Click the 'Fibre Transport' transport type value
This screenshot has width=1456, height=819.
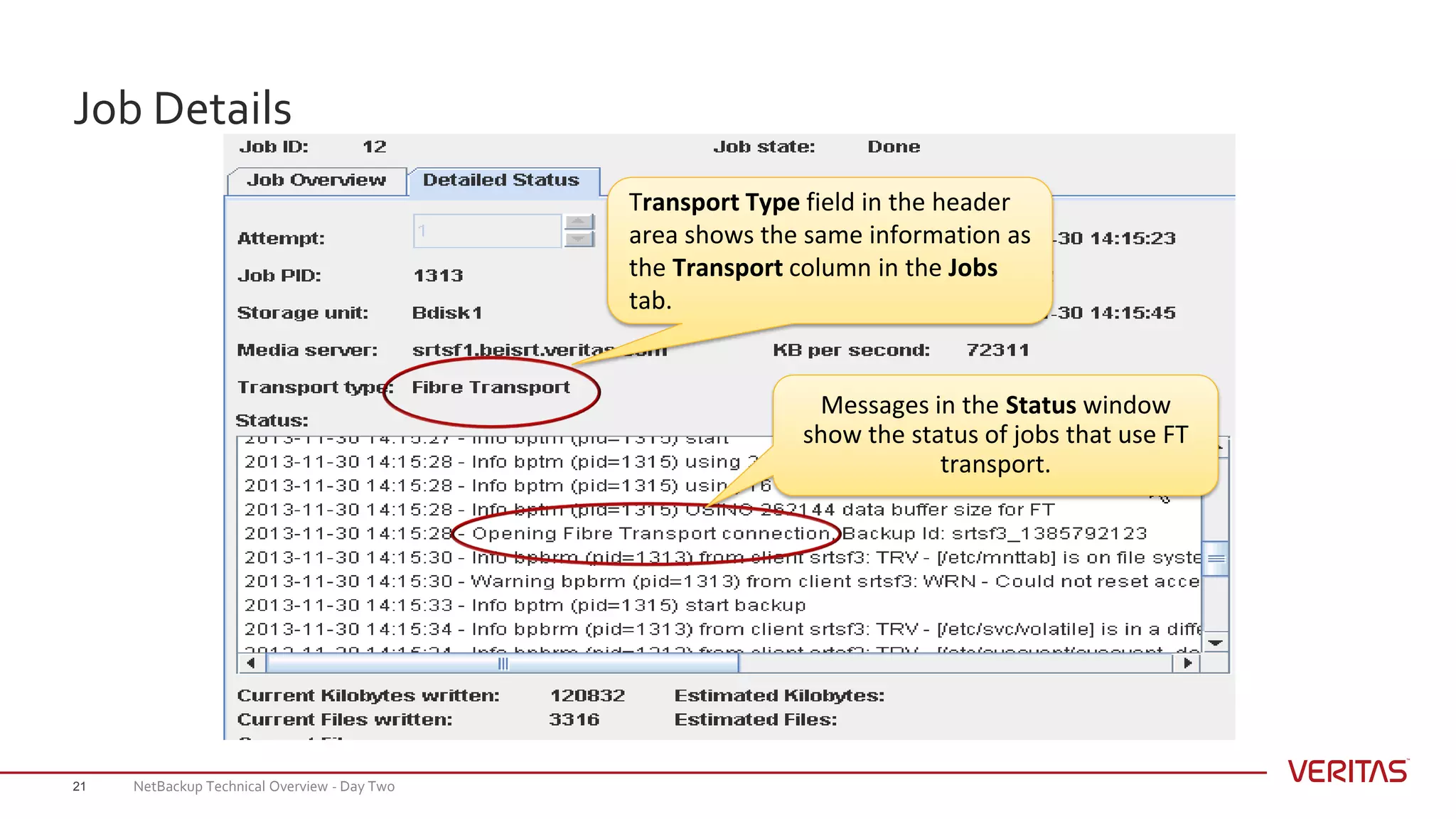(x=491, y=387)
